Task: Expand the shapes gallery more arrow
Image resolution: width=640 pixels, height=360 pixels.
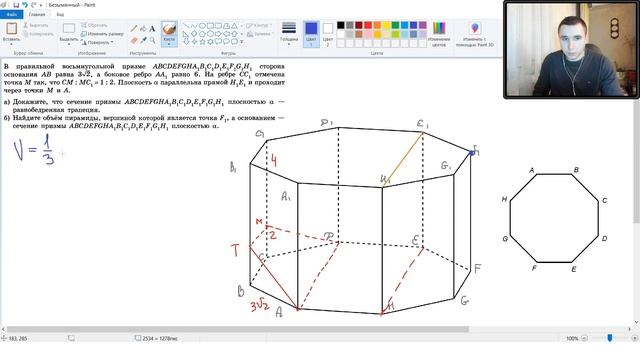Action: (242, 42)
